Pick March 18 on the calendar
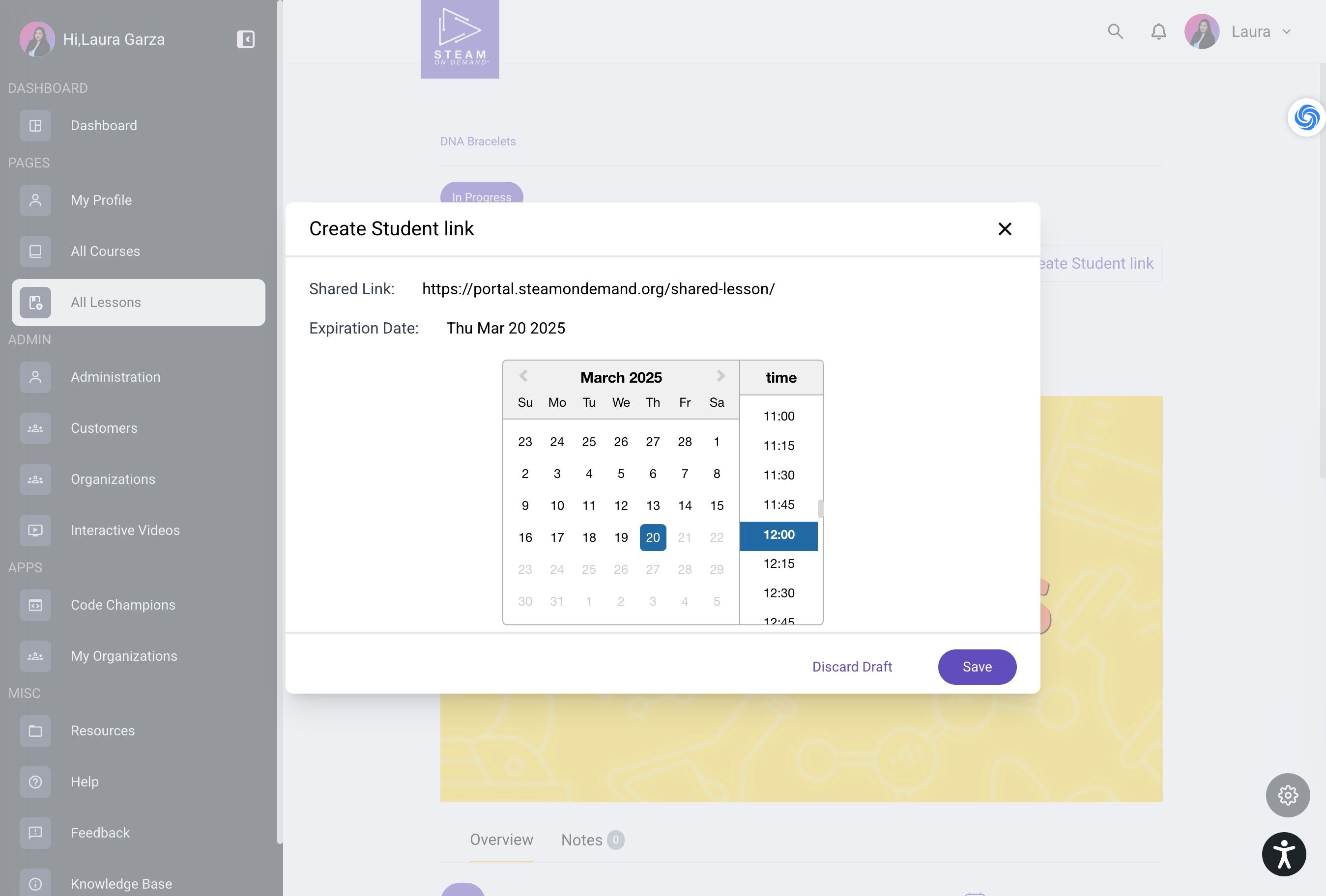This screenshot has height=896, width=1326. 589,537
